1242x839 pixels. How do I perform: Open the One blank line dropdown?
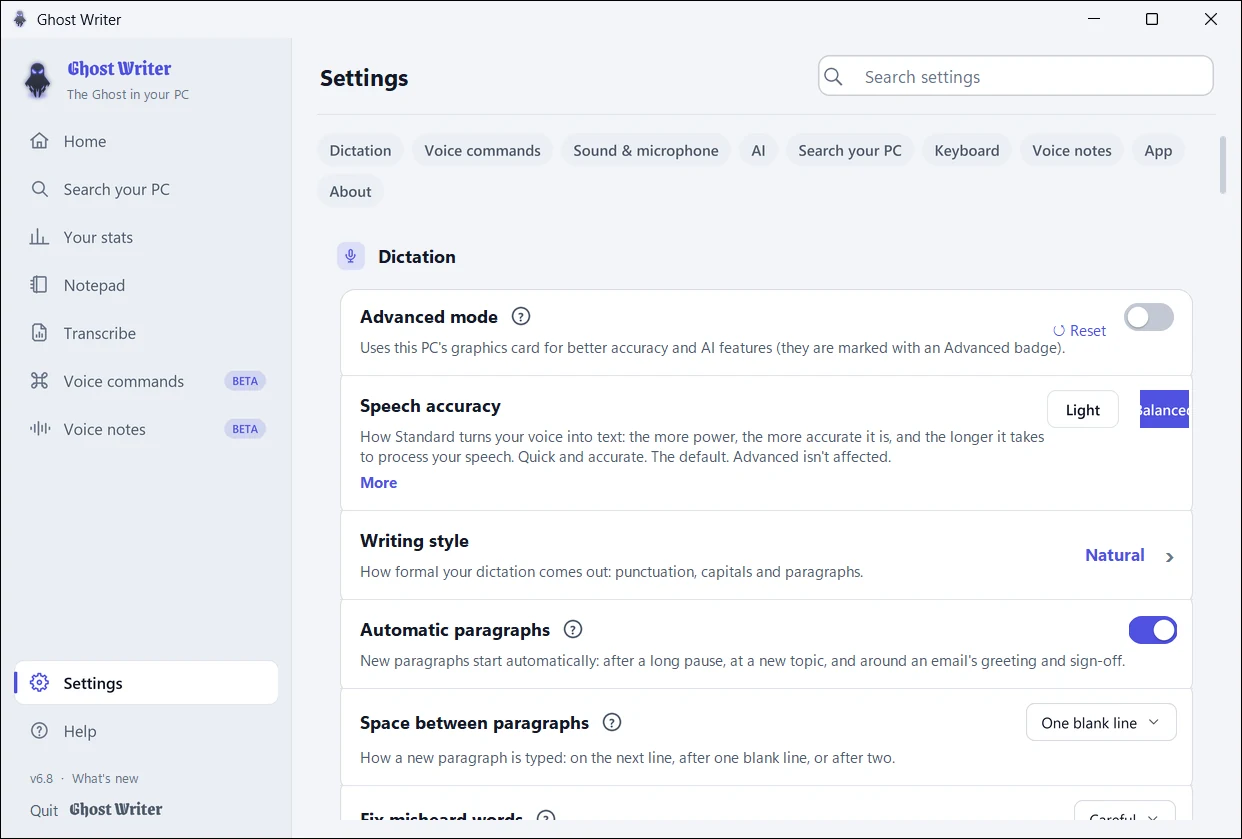(1101, 722)
